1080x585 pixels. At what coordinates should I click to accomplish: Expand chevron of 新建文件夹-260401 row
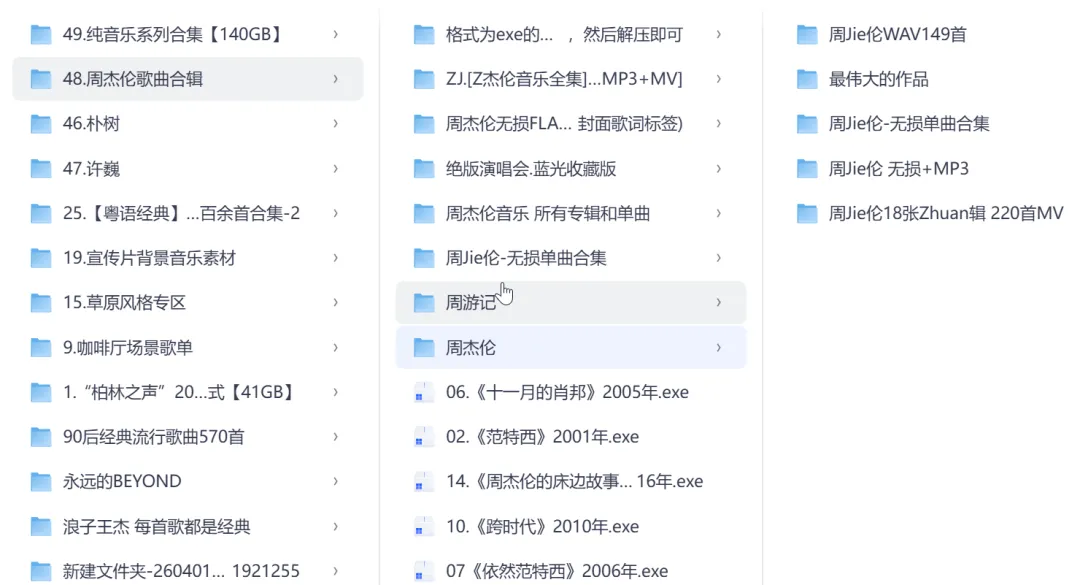(x=335, y=571)
